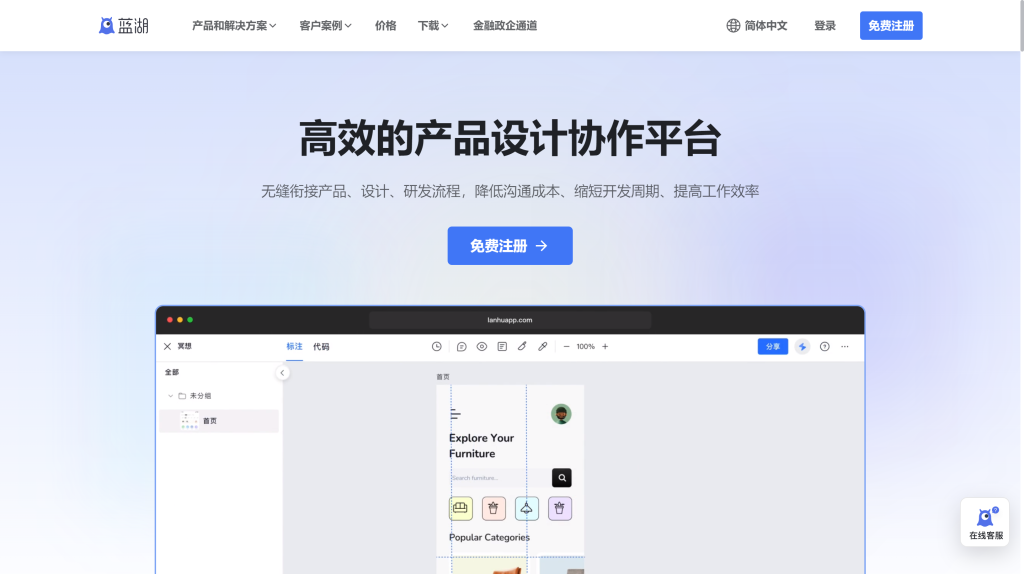Click the lightning bolt icon beside 分享
The image size is (1024, 574).
click(x=802, y=347)
